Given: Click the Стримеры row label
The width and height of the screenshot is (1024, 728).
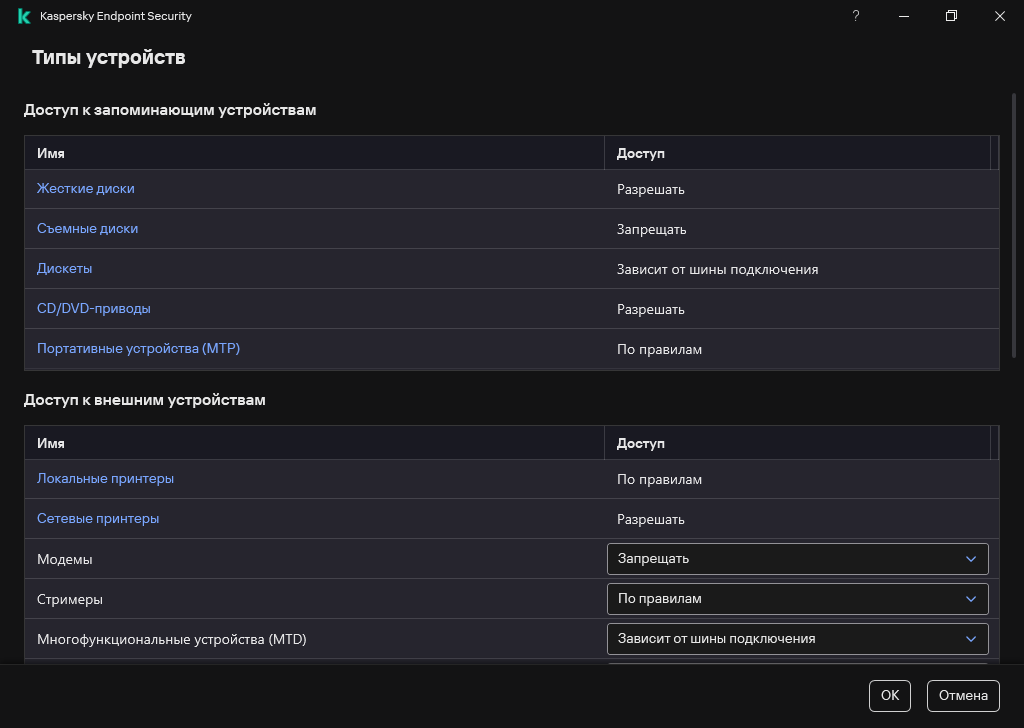Looking at the screenshot, I should [70, 599].
